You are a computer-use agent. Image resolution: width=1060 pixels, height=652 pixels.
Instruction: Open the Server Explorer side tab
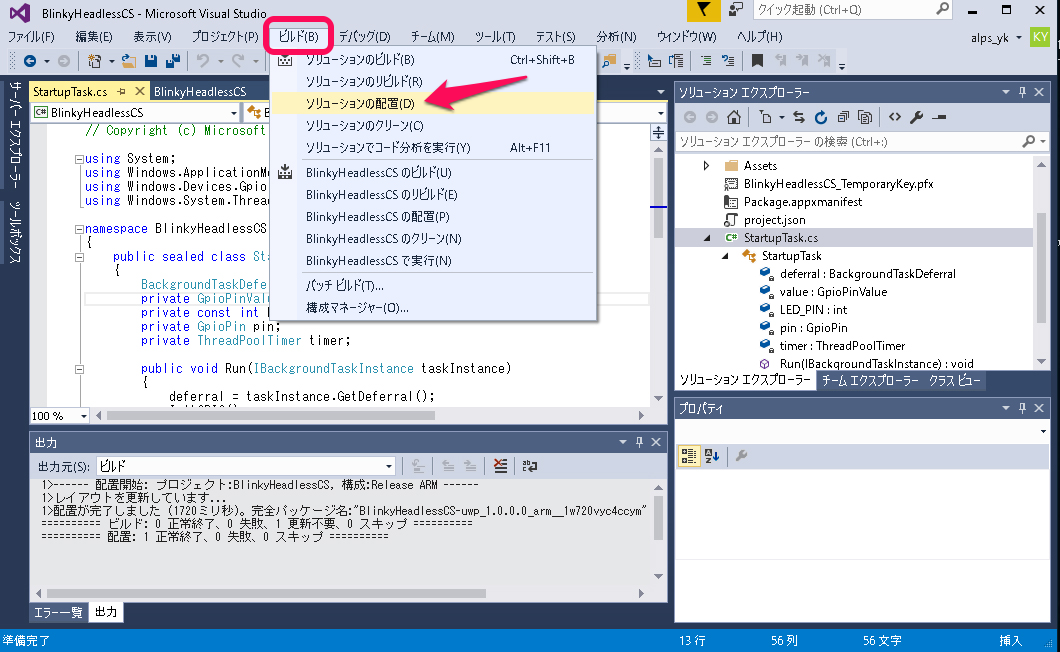tap(16, 135)
